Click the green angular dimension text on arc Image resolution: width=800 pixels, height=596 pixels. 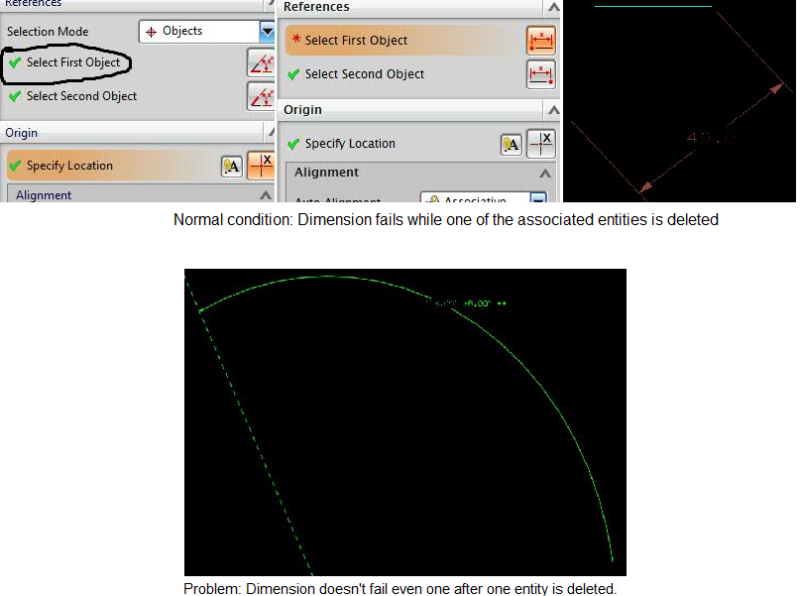tap(466, 303)
